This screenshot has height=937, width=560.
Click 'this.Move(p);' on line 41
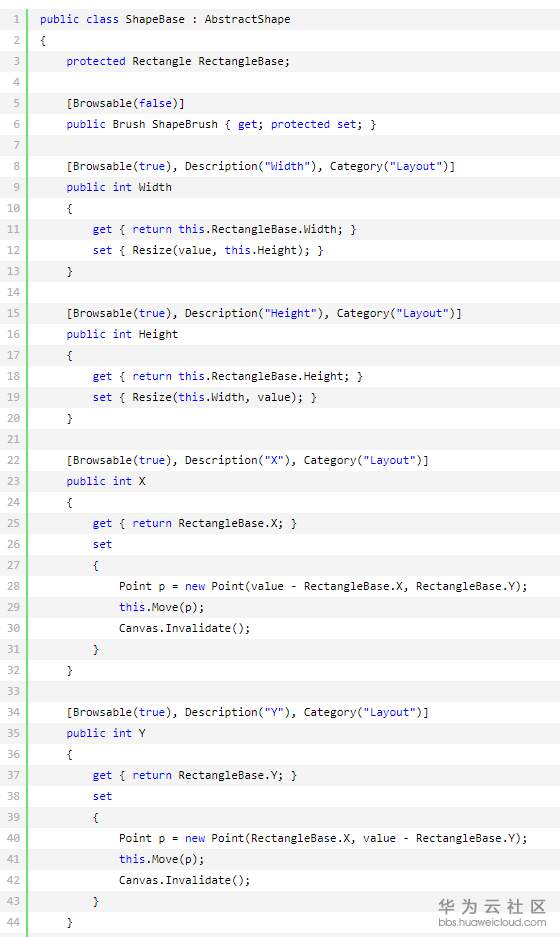point(161,859)
